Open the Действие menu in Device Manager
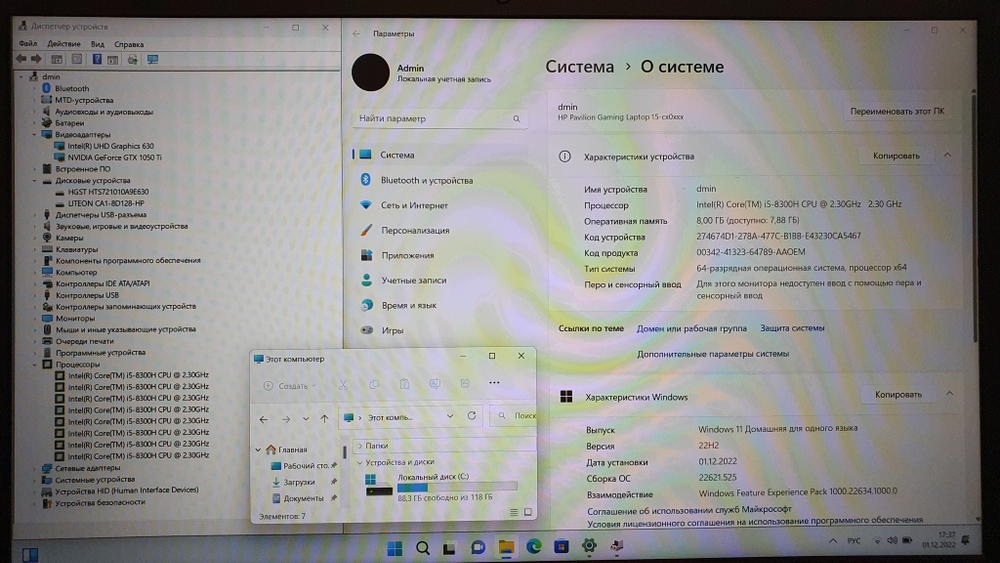 [x=64, y=44]
